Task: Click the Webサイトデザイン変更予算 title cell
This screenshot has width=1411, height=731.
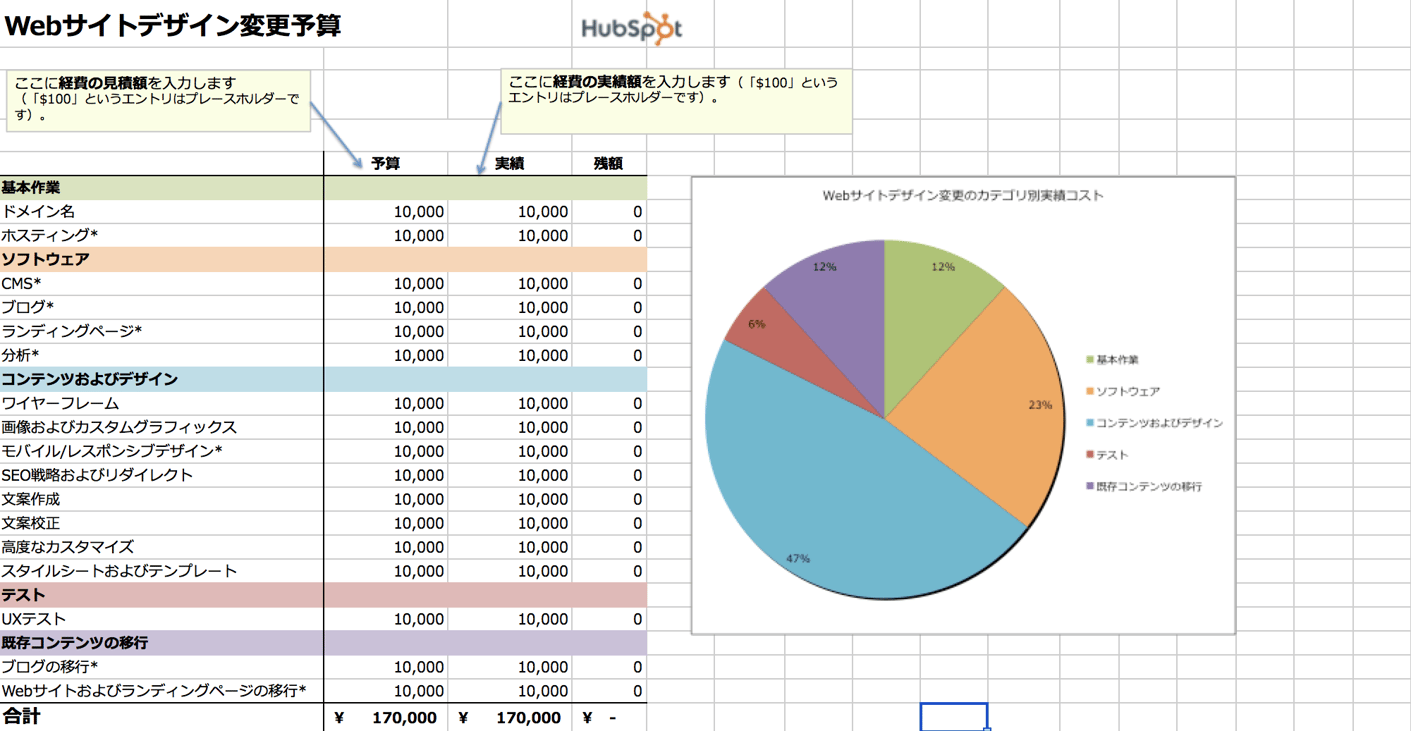Action: click(x=172, y=26)
